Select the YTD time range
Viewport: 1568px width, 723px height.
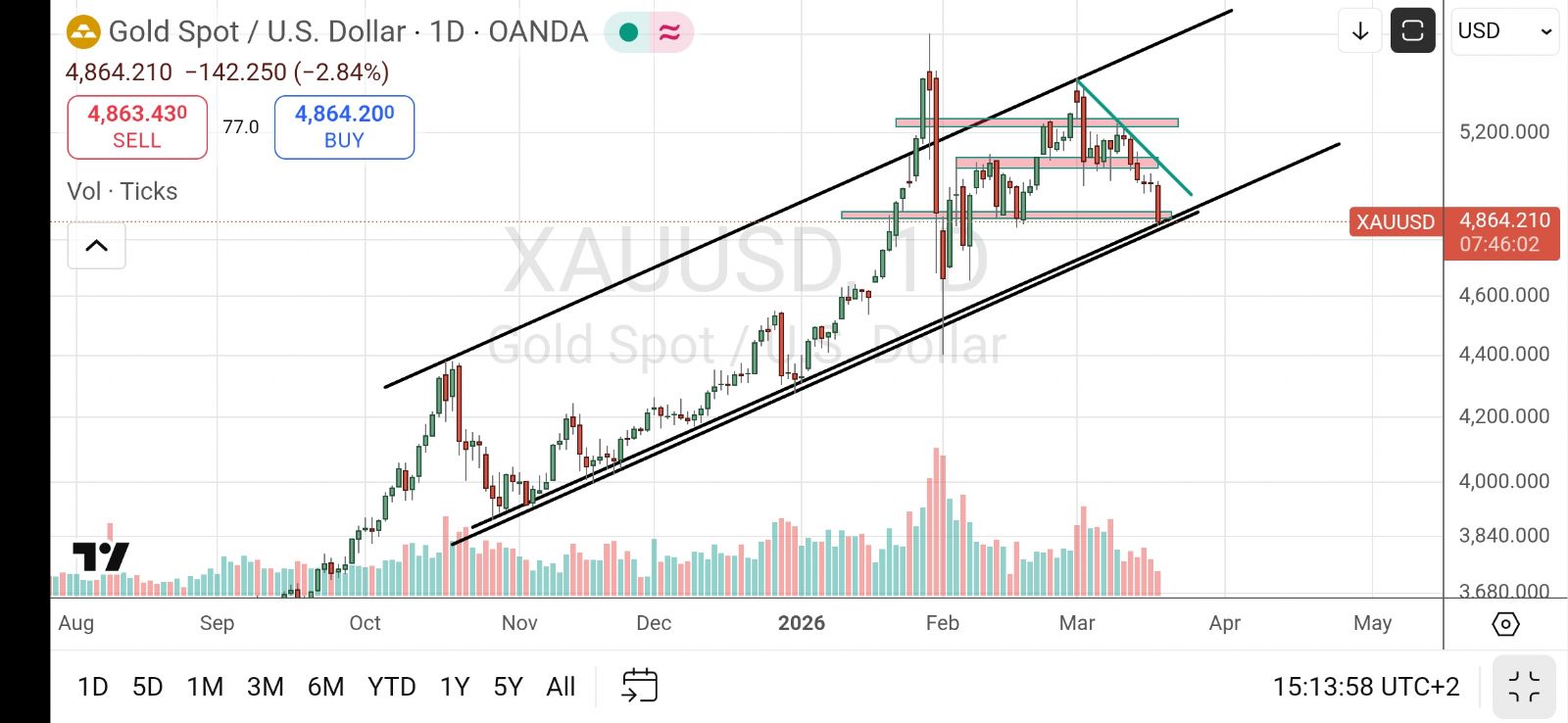[x=392, y=687]
